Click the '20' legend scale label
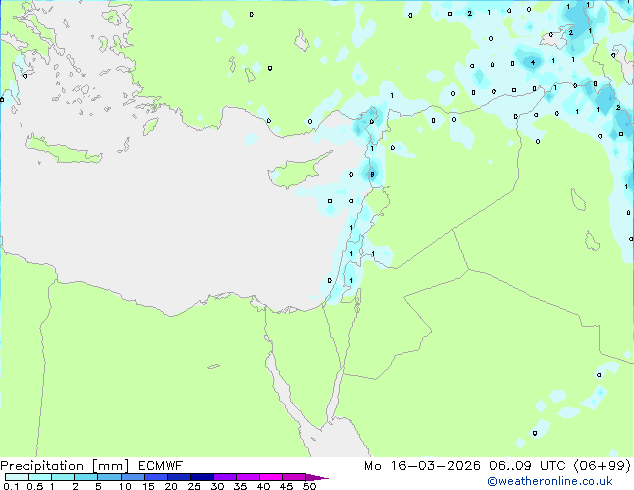Viewport: 634px width, 490px height. [x=171, y=486]
